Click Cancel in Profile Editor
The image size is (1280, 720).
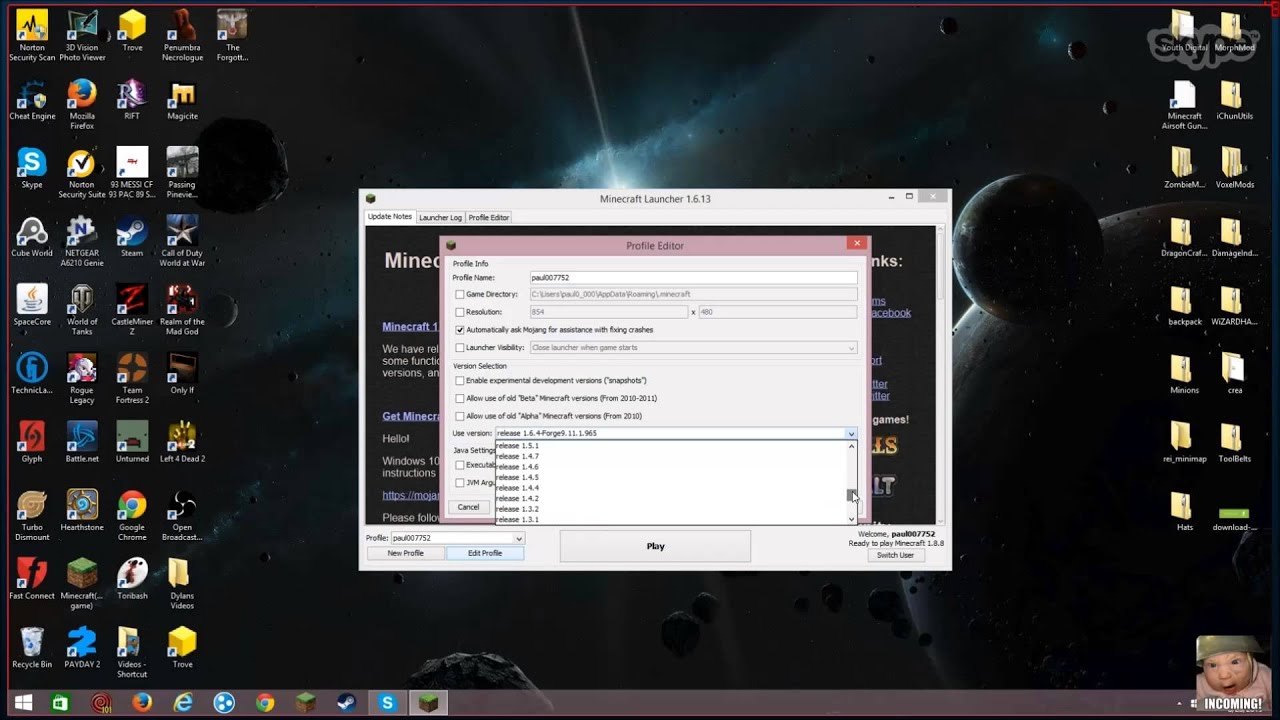pyautogui.click(x=468, y=507)
